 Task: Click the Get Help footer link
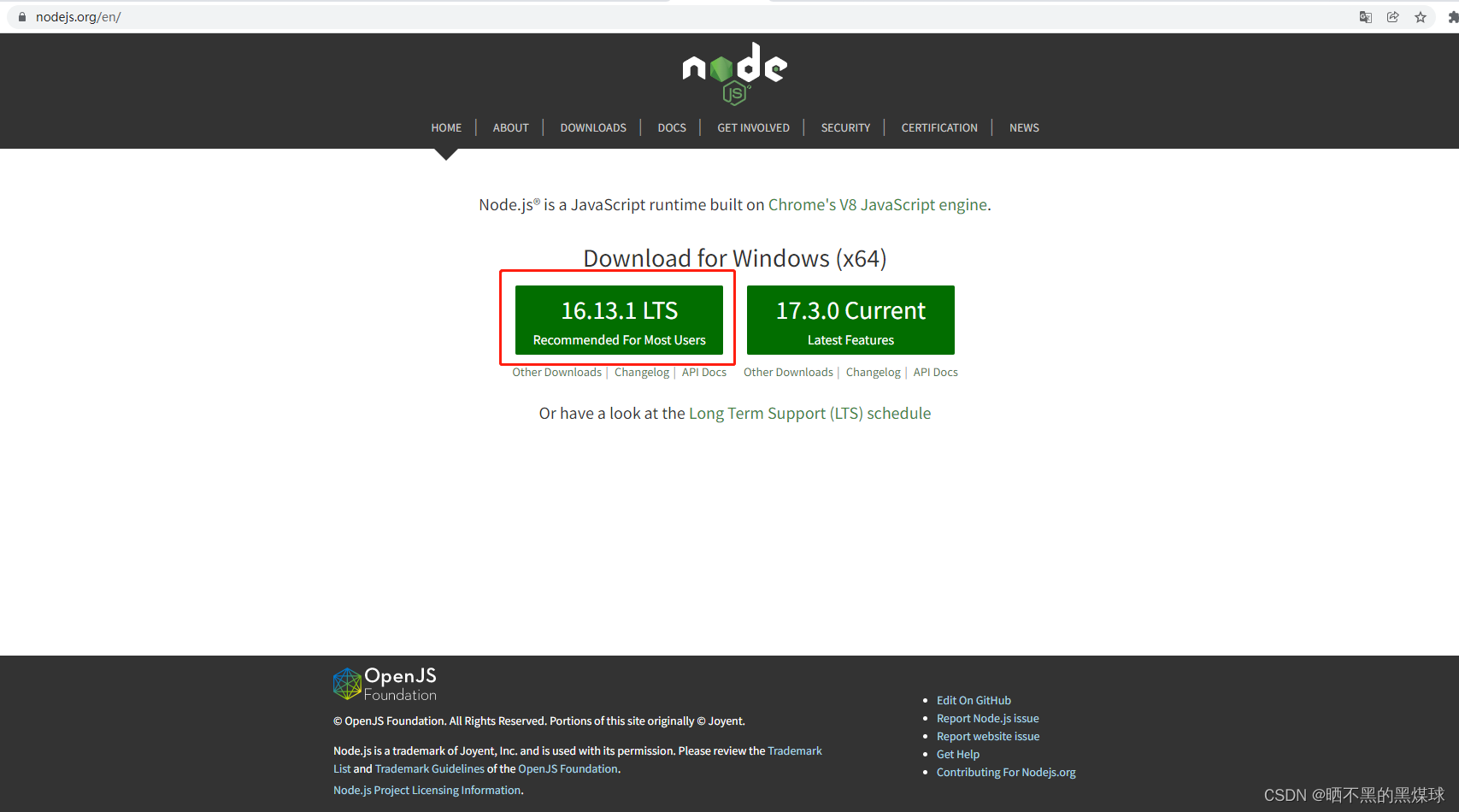[x=958, y=754]
